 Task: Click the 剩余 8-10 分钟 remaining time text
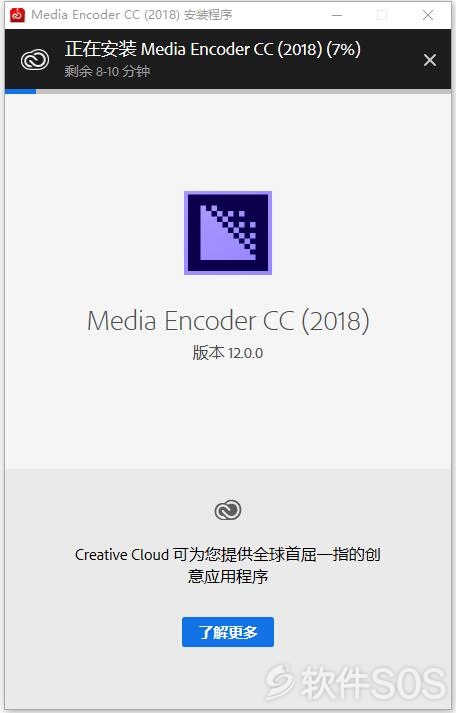107,71
